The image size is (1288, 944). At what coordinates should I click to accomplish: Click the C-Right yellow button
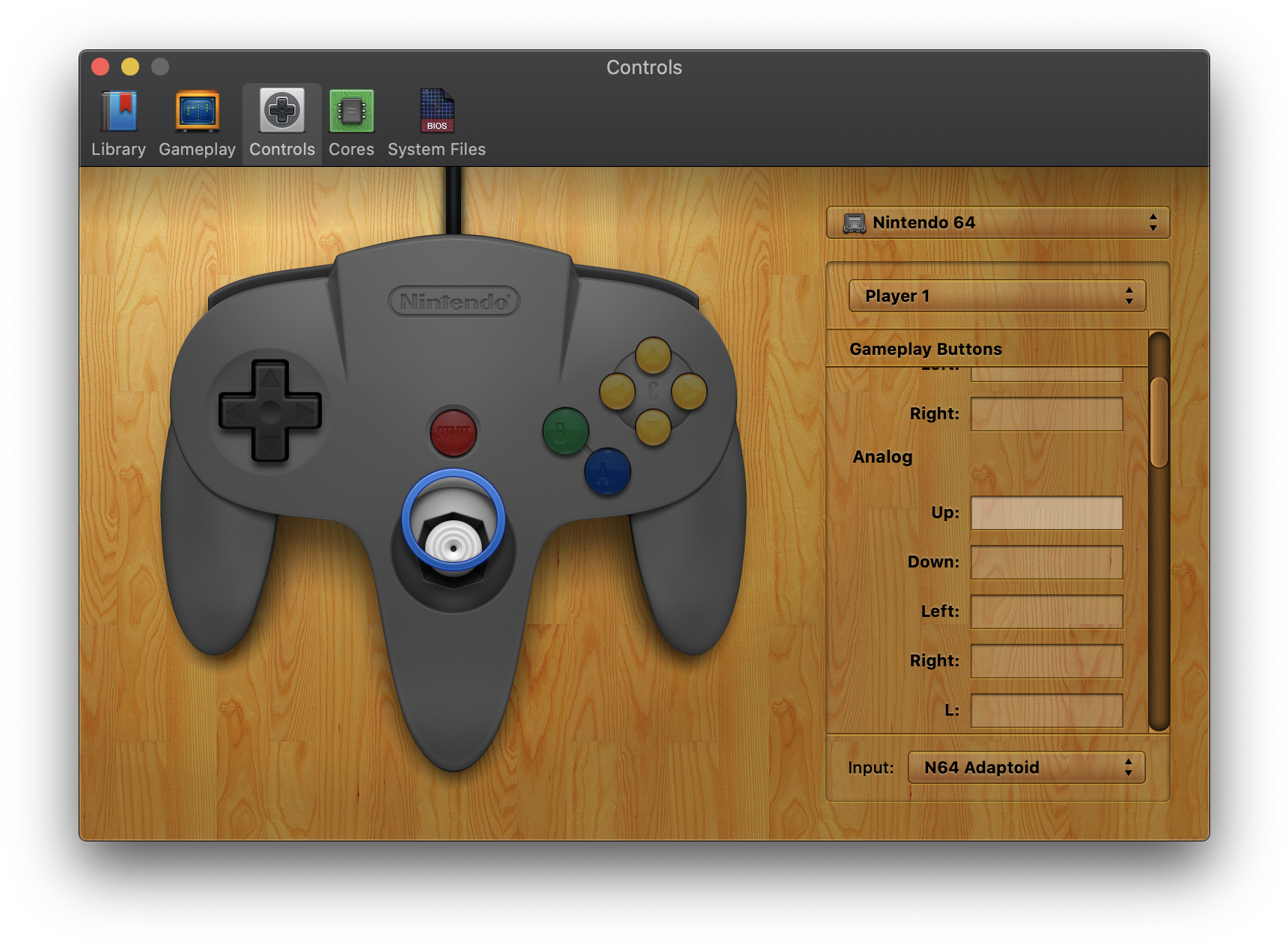[689, 392]
